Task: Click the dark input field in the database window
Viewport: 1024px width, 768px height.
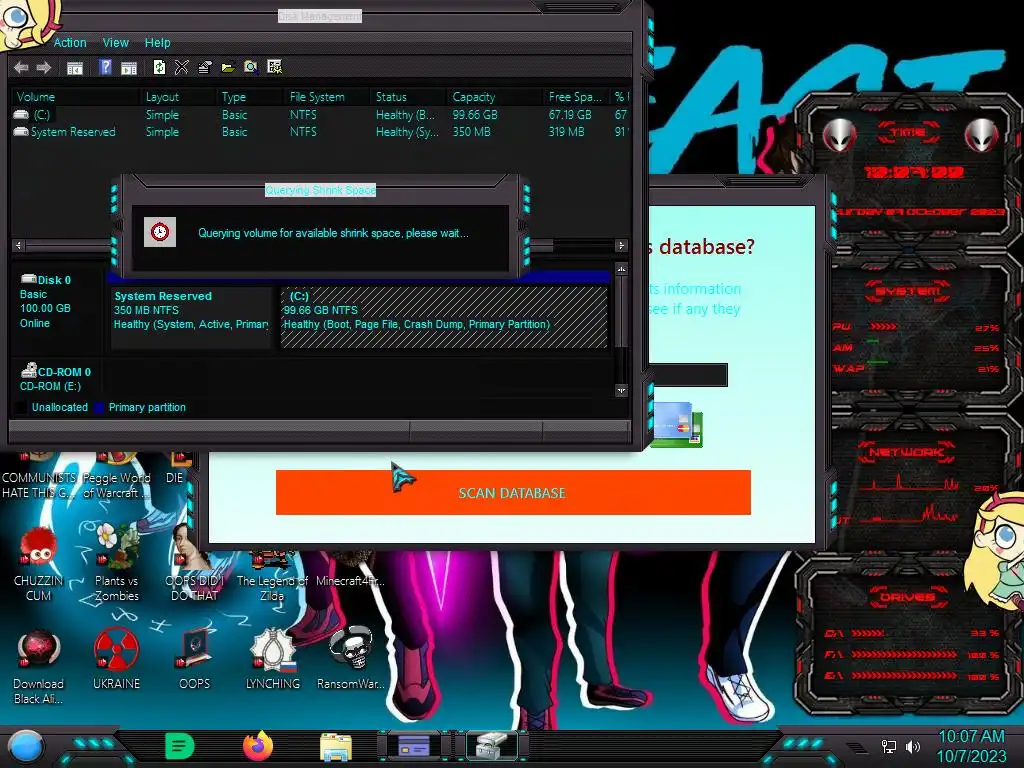Action: pos(688,375)
